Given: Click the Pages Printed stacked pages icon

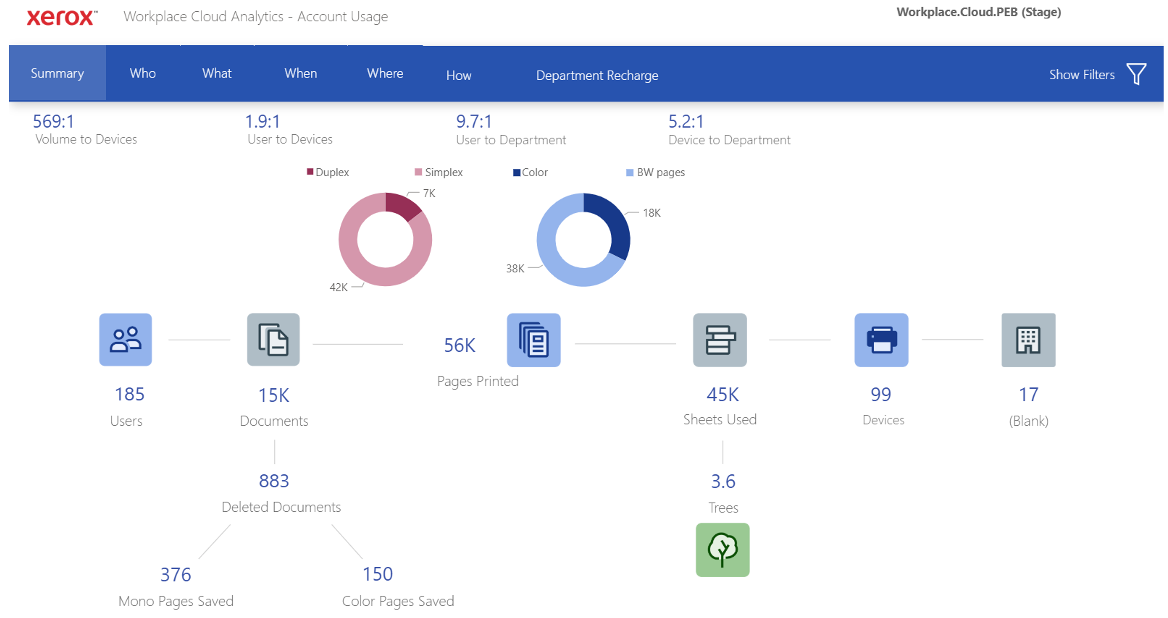Looking at the screenshot, I should pos(533,340).
